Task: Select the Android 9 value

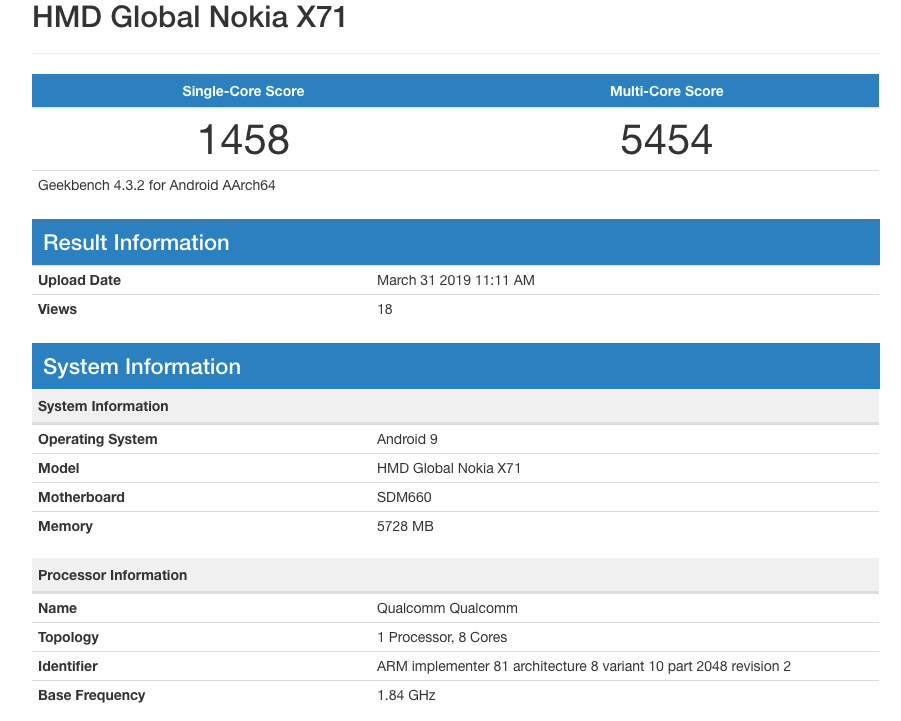Action: point(407,440)
